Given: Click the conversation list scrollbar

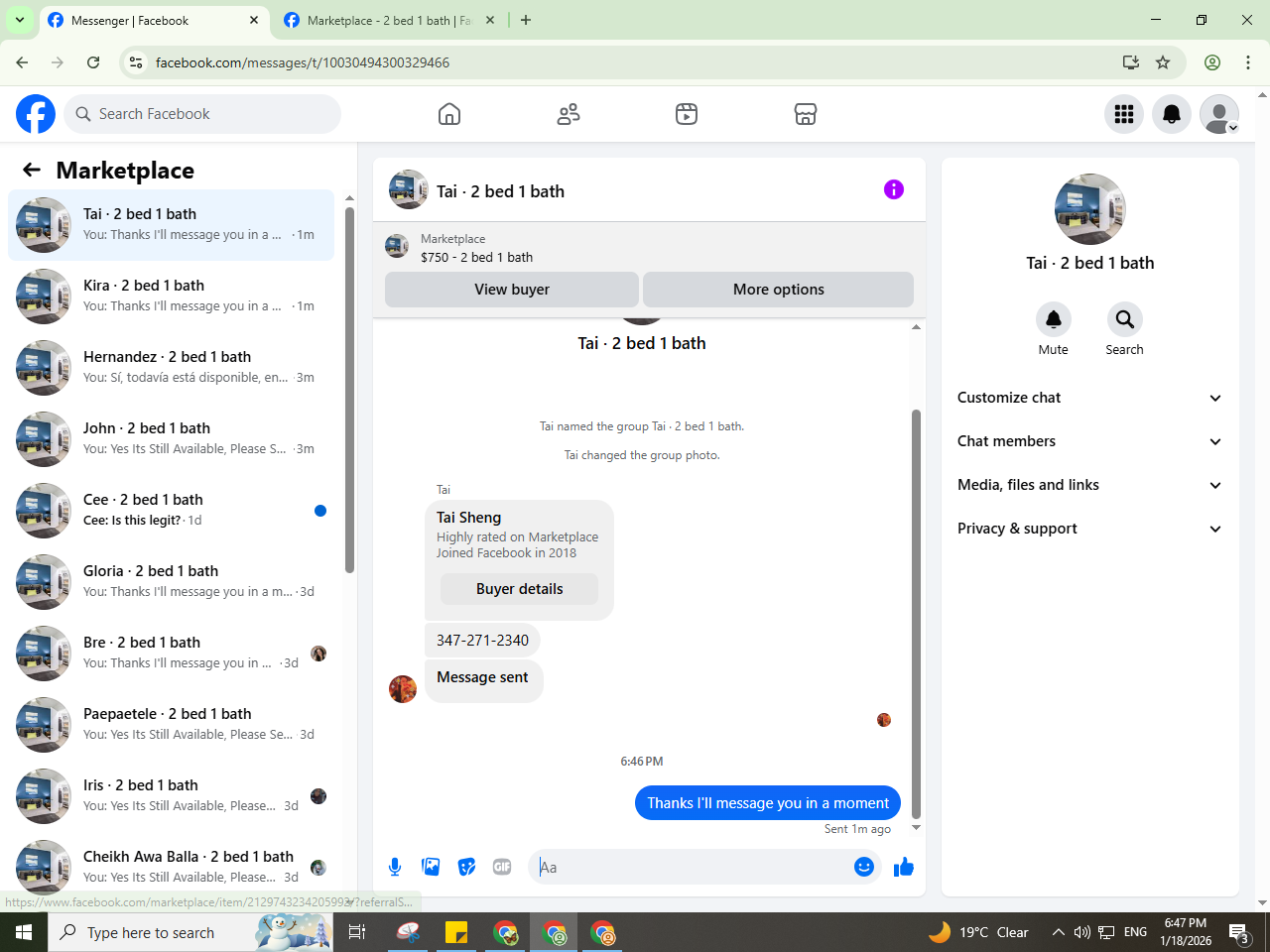Looking at the screenshot, I should click(x=349, y=390).
